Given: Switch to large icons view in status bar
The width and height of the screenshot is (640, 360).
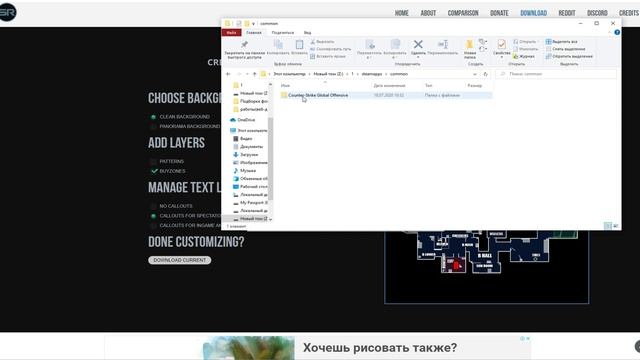Looking at the screenshot, I should (616, 226).
